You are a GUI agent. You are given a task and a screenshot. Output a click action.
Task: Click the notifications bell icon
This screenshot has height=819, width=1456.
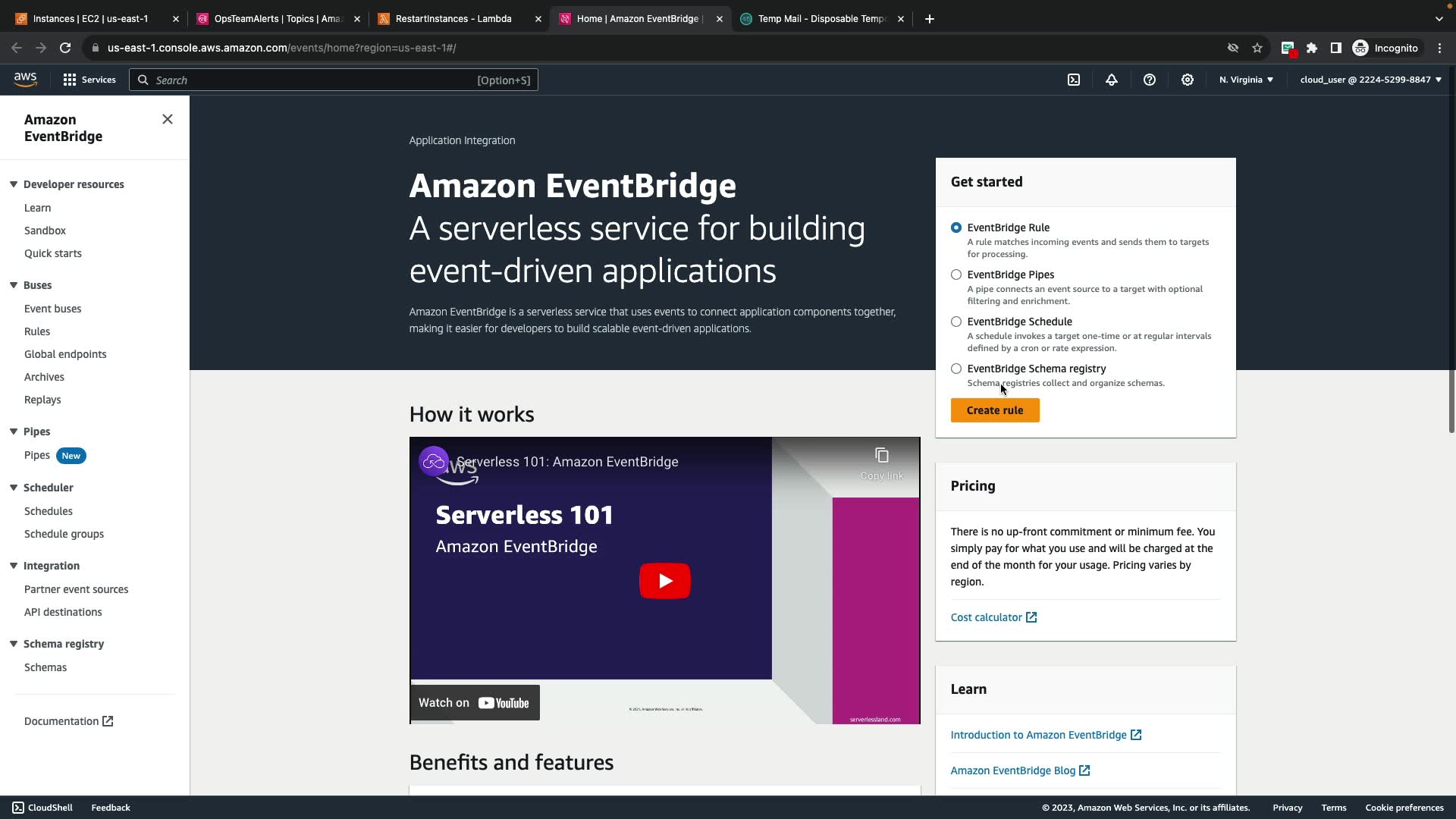[1112, 80]
